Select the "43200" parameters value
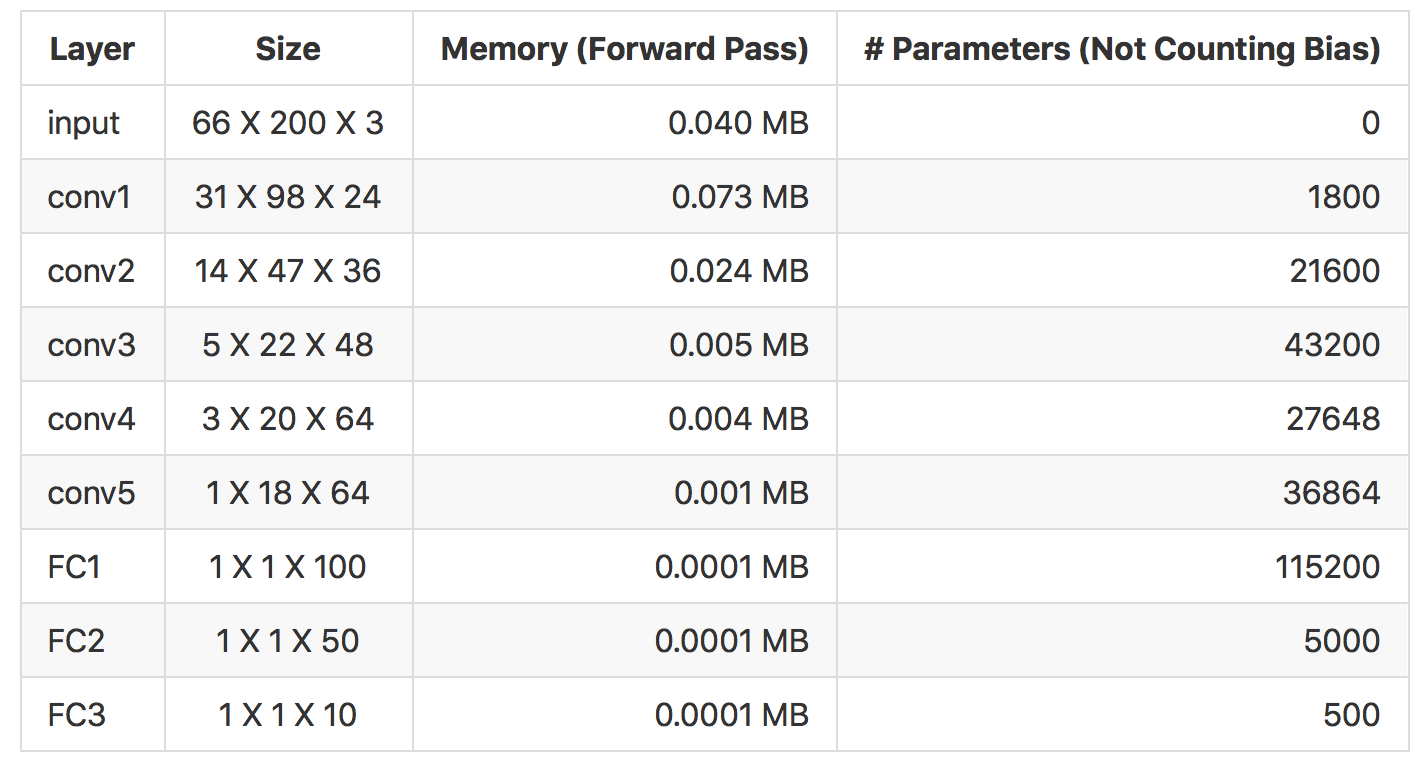 coord(1332,345)
